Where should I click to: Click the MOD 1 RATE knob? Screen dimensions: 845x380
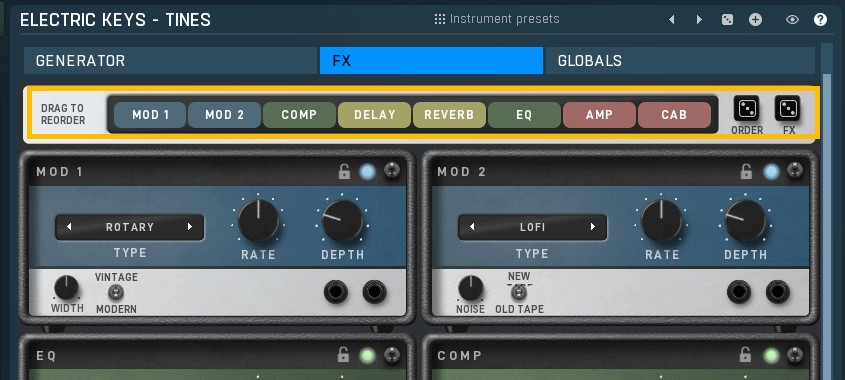[x=259, y=220]
